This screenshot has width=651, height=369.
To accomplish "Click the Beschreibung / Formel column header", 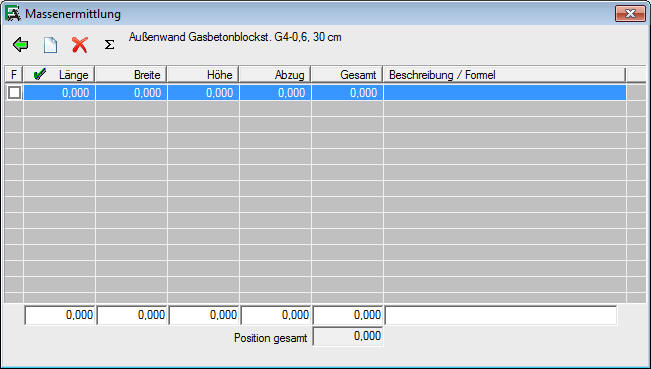I will [x=504, y=75].
